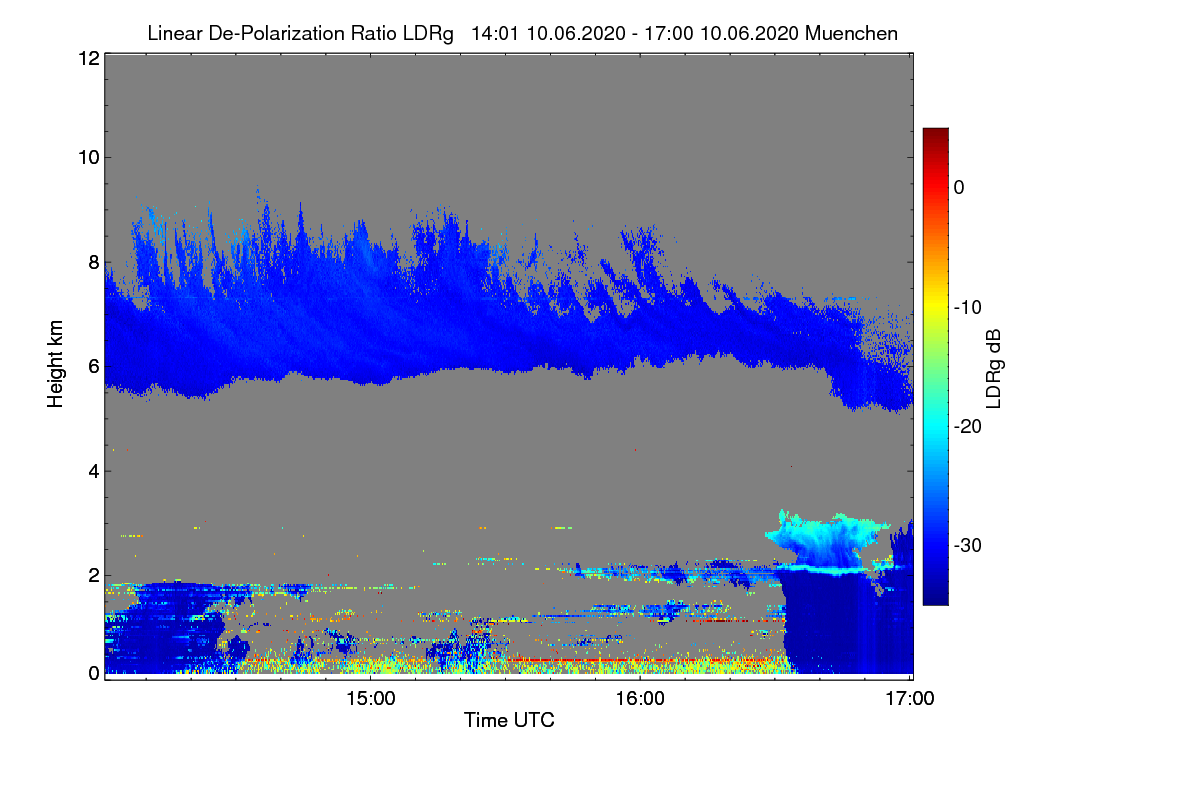1200x800 pixels.
Task: Click the end time '17:00 10.06.2020' in the title
Action: coord(720,33)
